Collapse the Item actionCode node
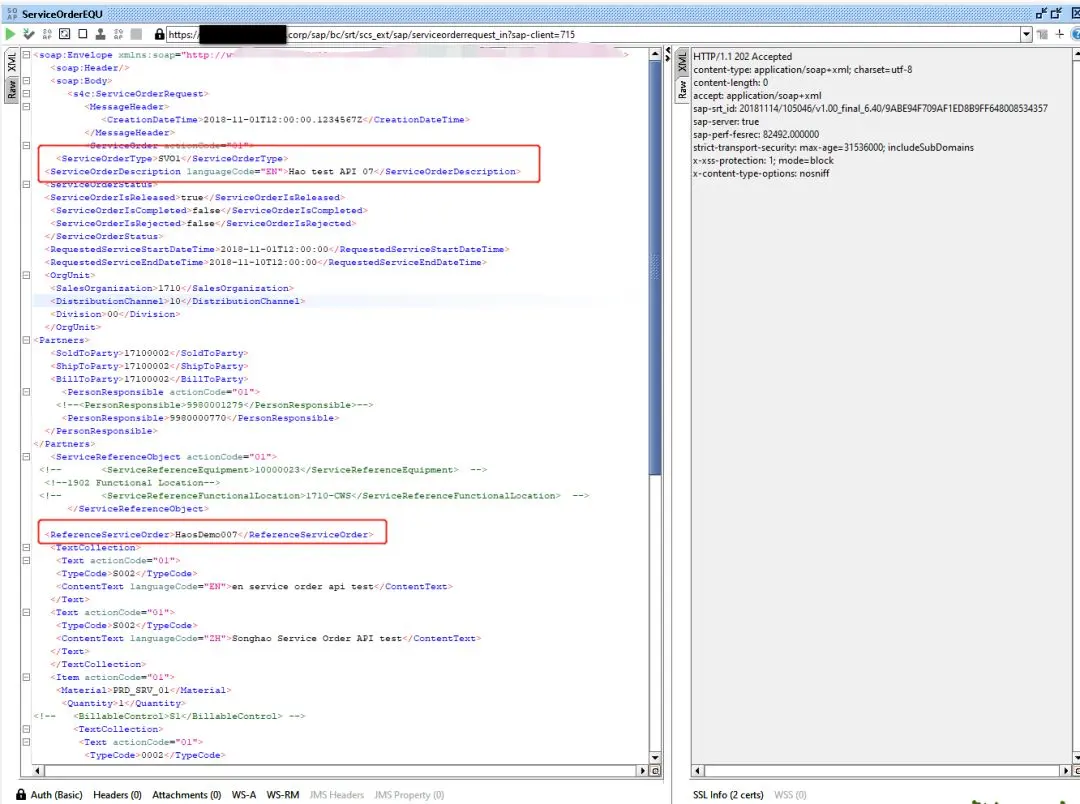 (26, 677)
